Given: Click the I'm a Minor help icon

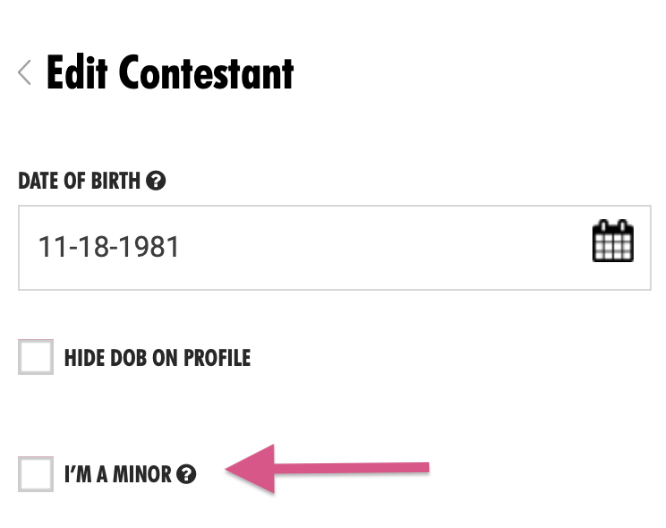Looking at the screenshot, I should pyautogui.click(x=186, y=475).
